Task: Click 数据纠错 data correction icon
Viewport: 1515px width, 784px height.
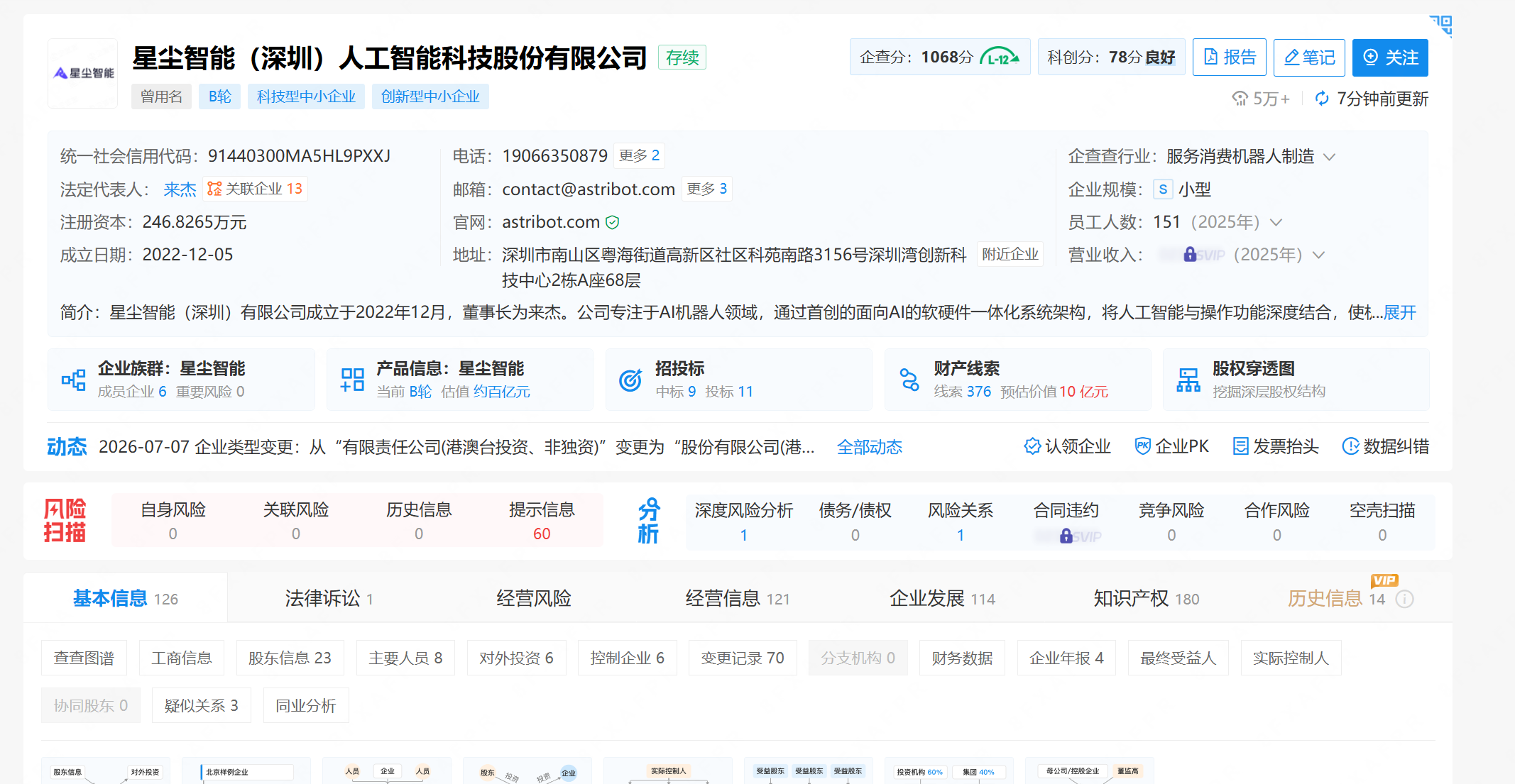Action: coord(1350,446)
